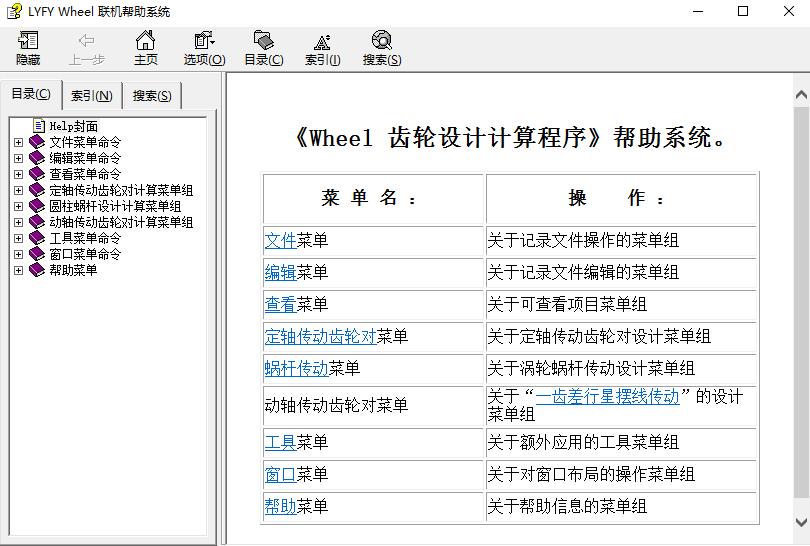This screenshot has height=546, width=810.
Task: Click the content pane vertical scrollbar
Action: coord(800,300)
